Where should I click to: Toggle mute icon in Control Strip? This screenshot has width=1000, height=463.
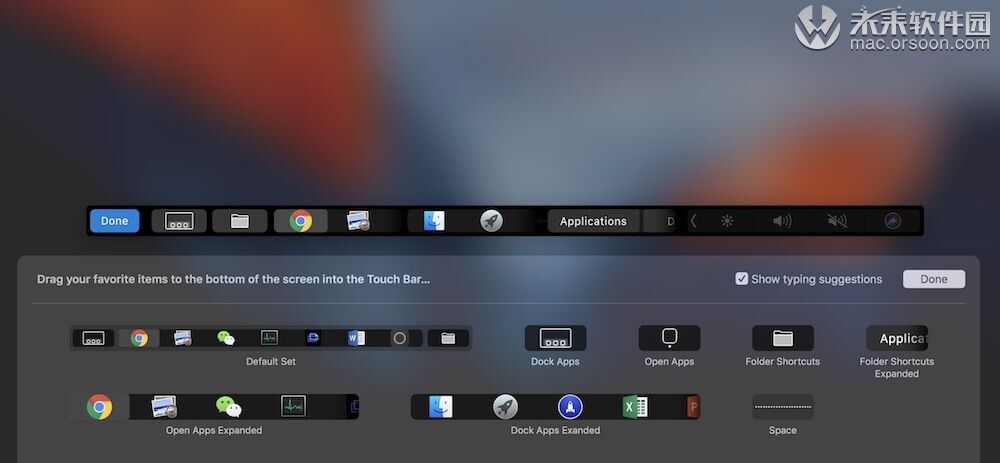pyautogui.click(x=837, y=221)
